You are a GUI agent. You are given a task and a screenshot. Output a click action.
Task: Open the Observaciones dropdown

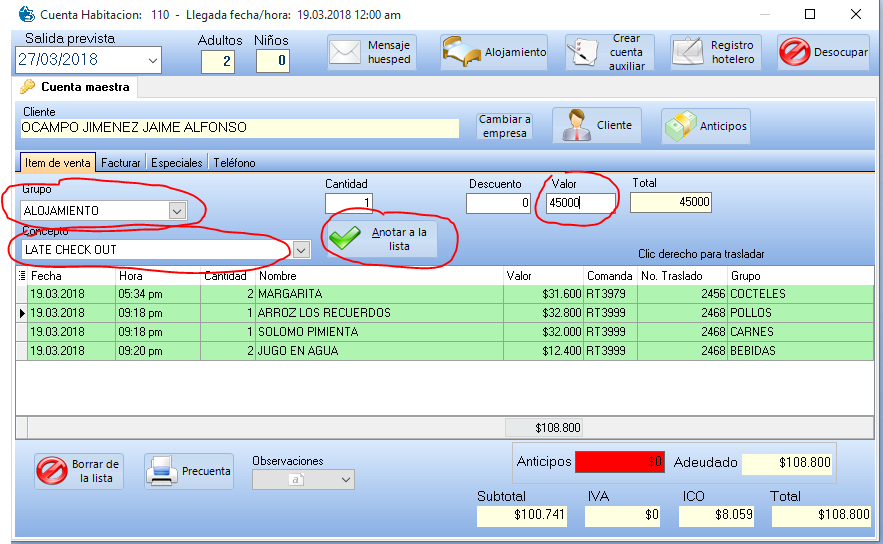(346, 480)
